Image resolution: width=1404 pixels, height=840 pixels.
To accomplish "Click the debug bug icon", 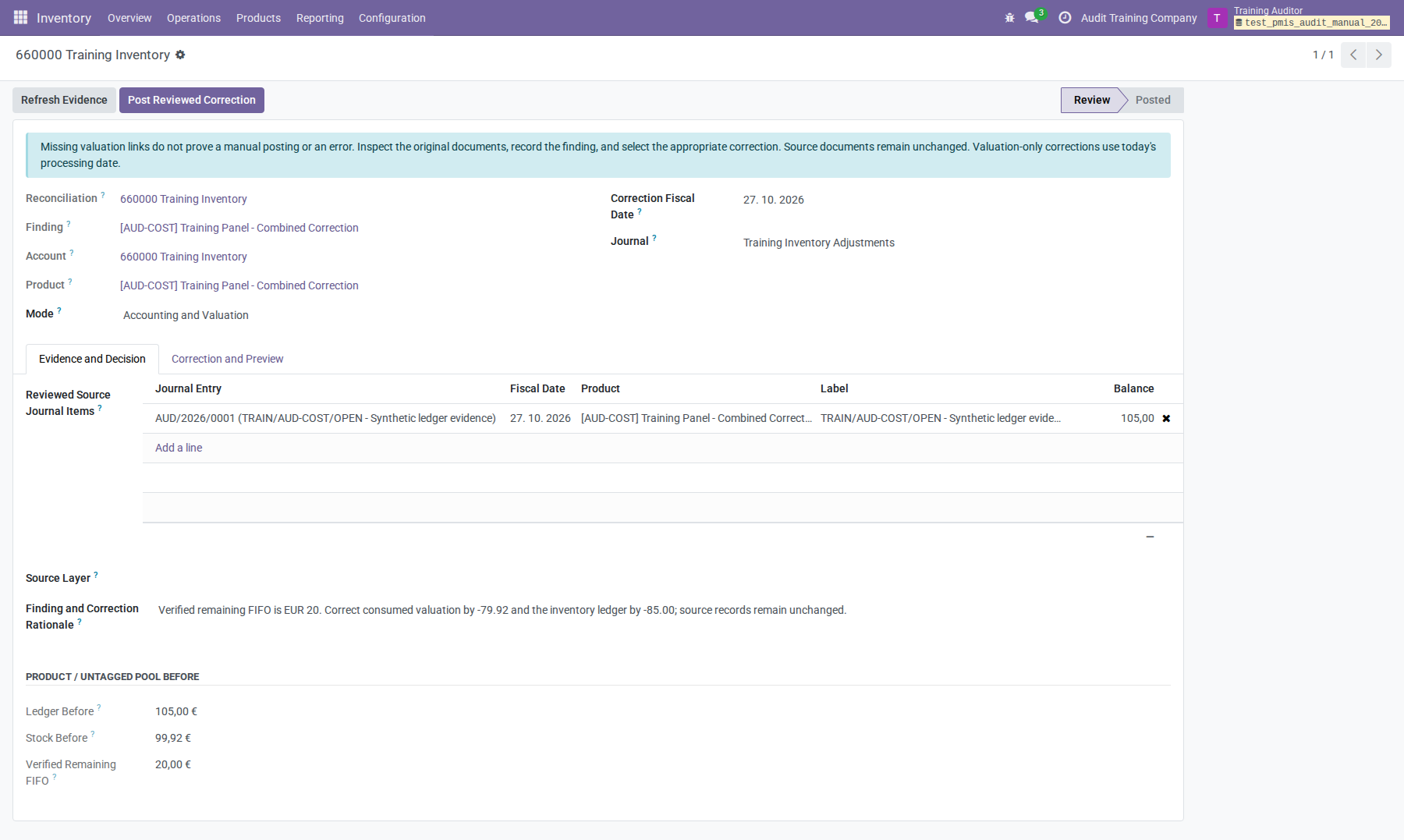I will [1009, 17].
